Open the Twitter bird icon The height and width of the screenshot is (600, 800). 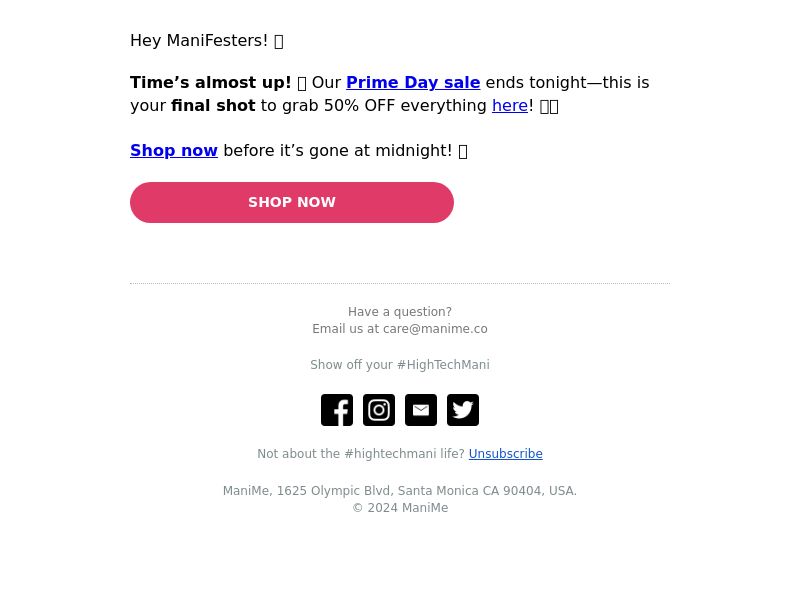463,410
